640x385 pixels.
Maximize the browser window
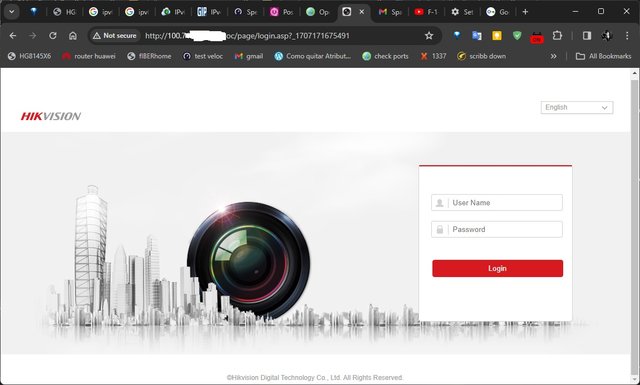601,11
